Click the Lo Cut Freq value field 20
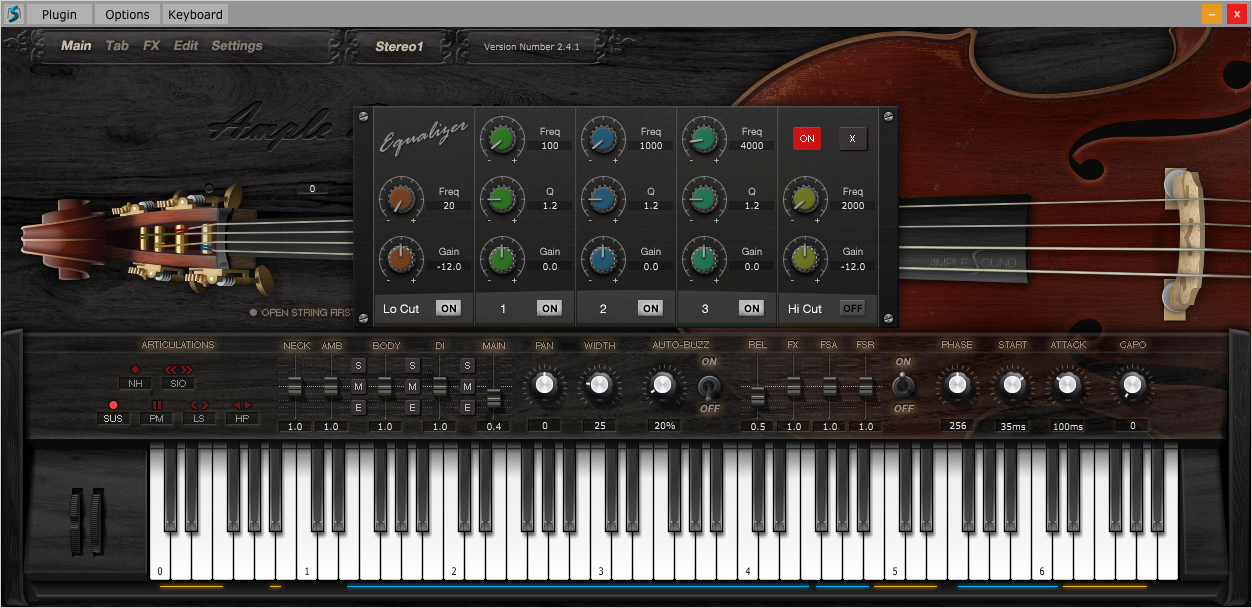This screenshot has height=608, width=1252. [448, 206]
